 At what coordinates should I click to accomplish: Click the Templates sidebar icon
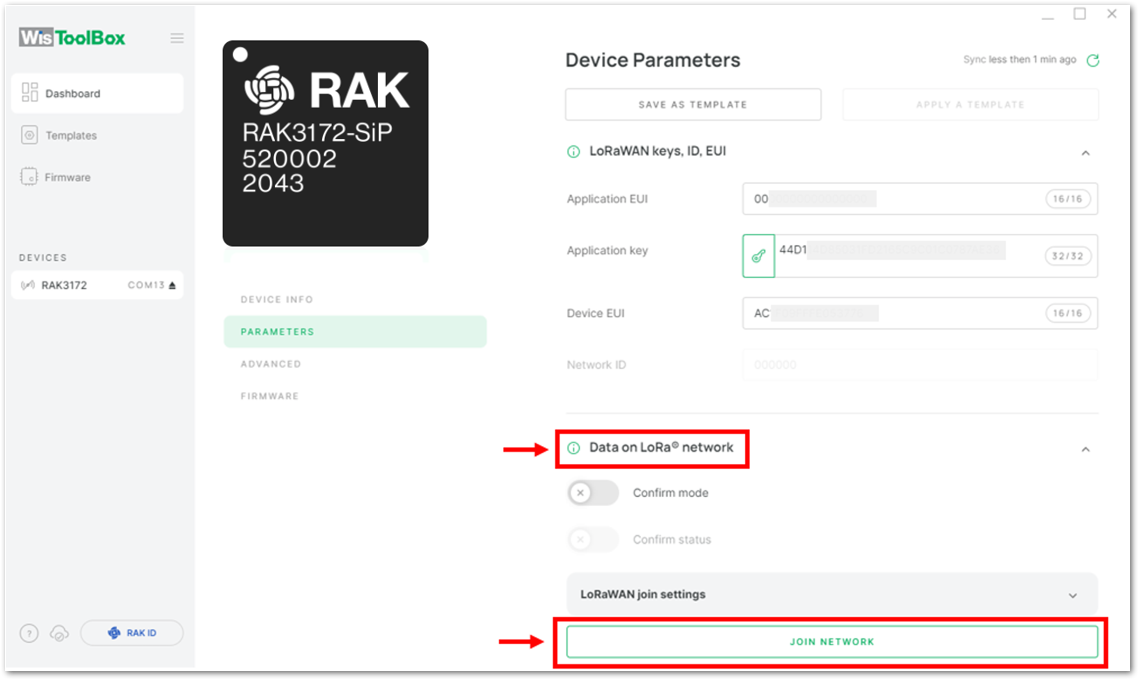[x=29, y=135]
